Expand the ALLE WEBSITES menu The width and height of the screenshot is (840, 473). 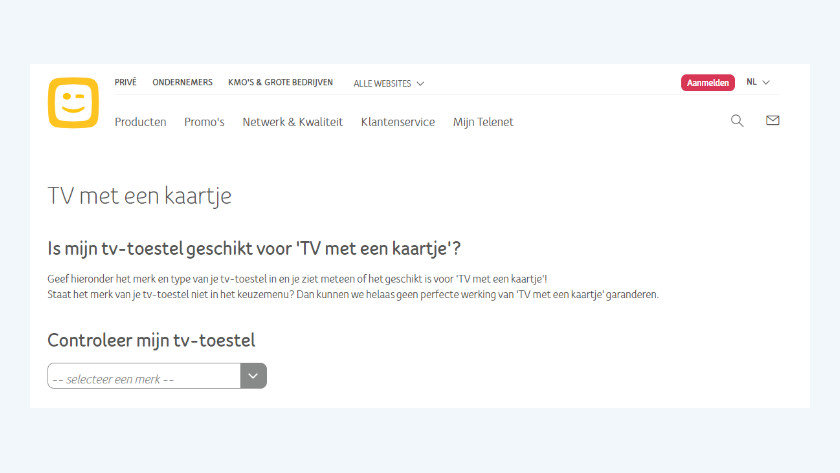(382, 84)
